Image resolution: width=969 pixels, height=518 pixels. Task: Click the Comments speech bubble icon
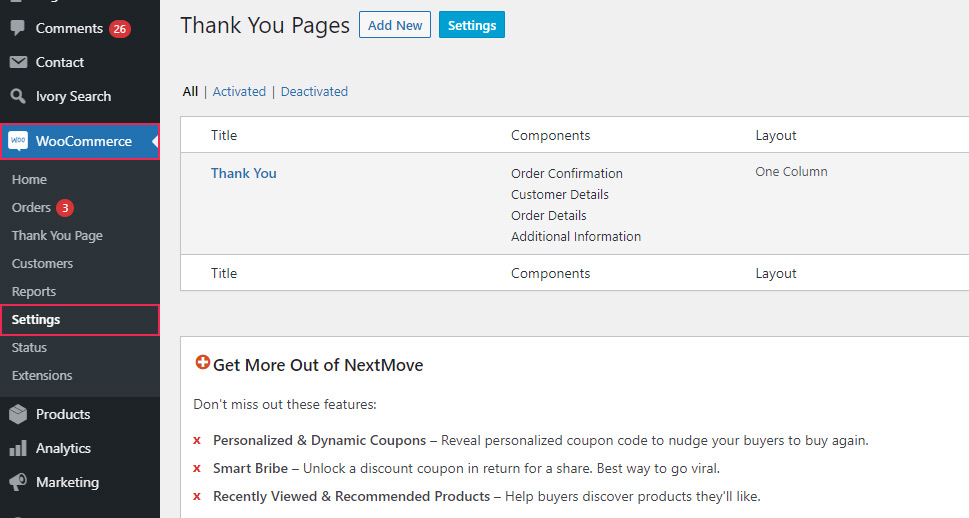click(x=18, y=28)
